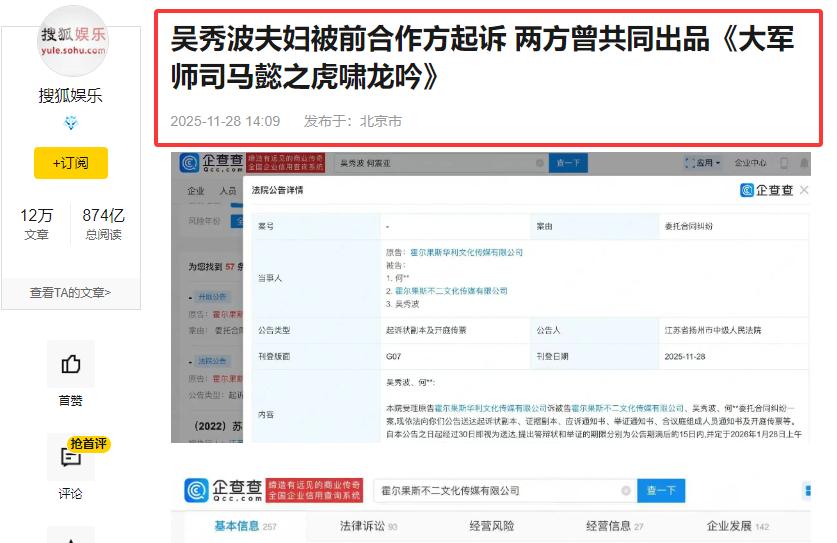
Task: Open the first 企查查 court notice screenshot
Action: (491, 297)
